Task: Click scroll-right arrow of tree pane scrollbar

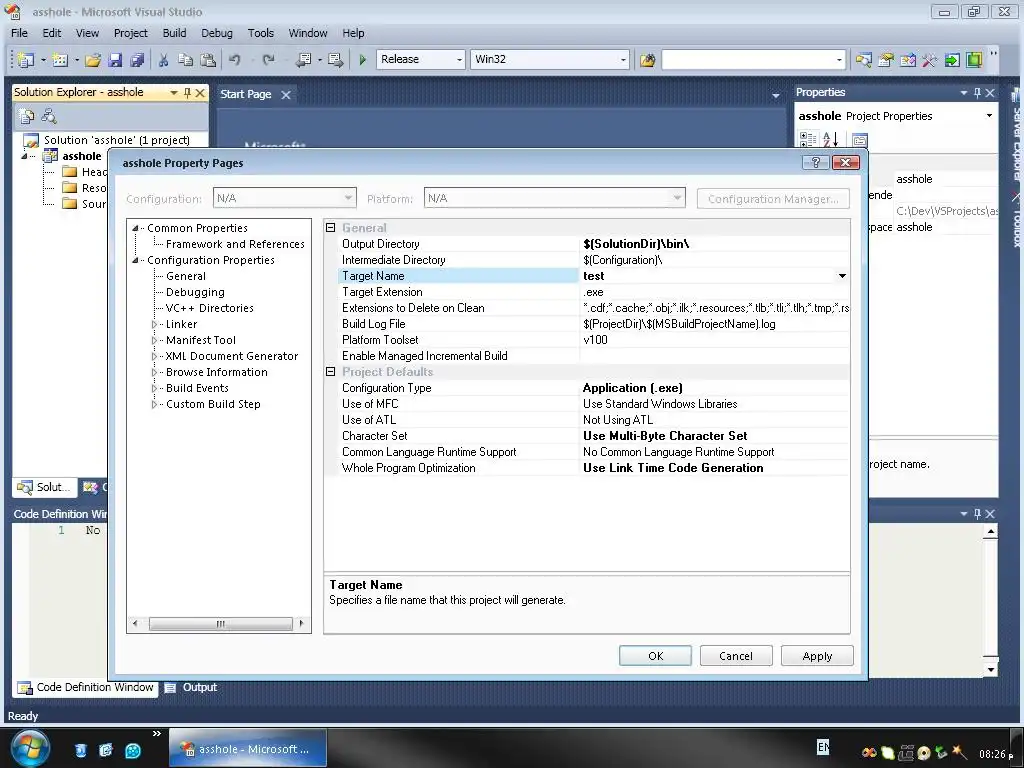Action: click(301, 624)
